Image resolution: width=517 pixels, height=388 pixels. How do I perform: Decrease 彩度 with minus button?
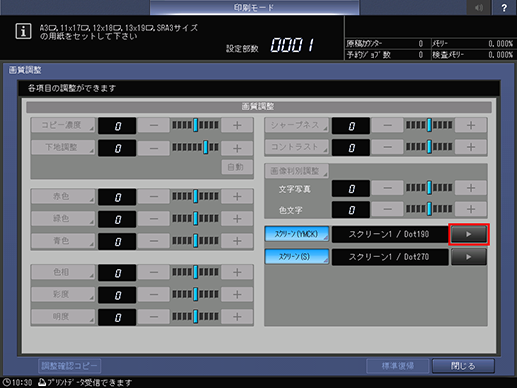[x=154, y=295]
